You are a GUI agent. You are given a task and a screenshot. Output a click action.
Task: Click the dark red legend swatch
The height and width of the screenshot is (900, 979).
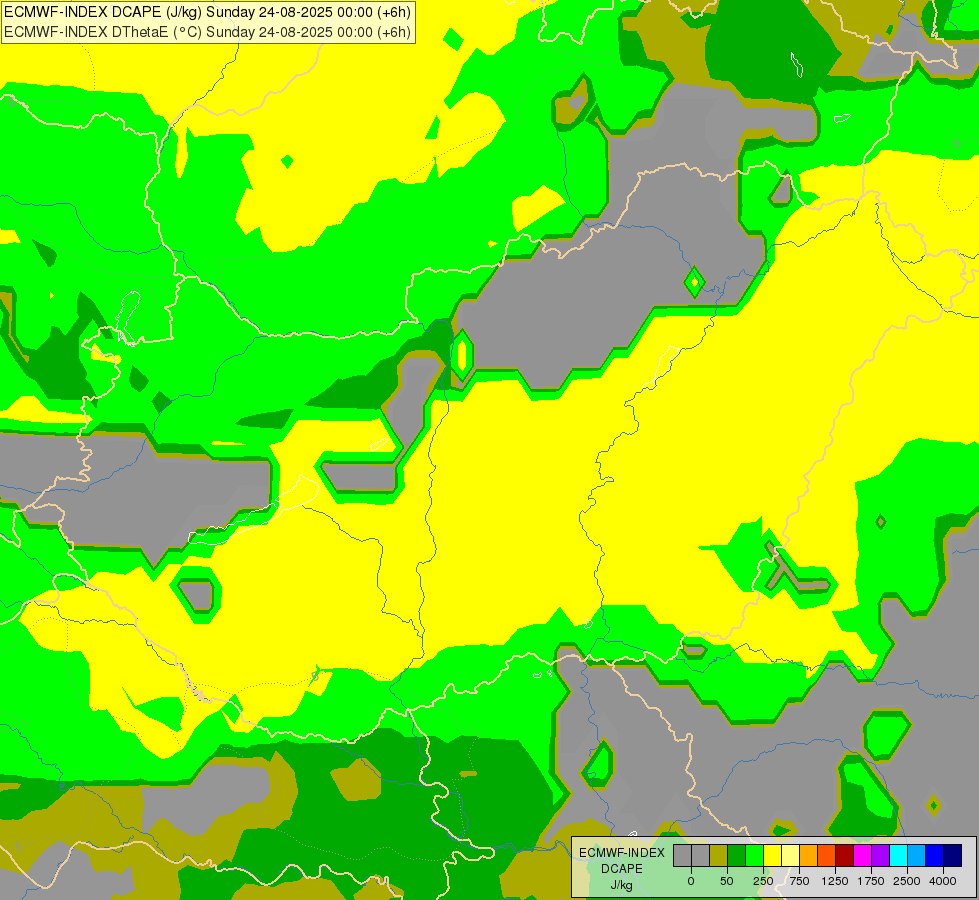click(x=844, y=856)
